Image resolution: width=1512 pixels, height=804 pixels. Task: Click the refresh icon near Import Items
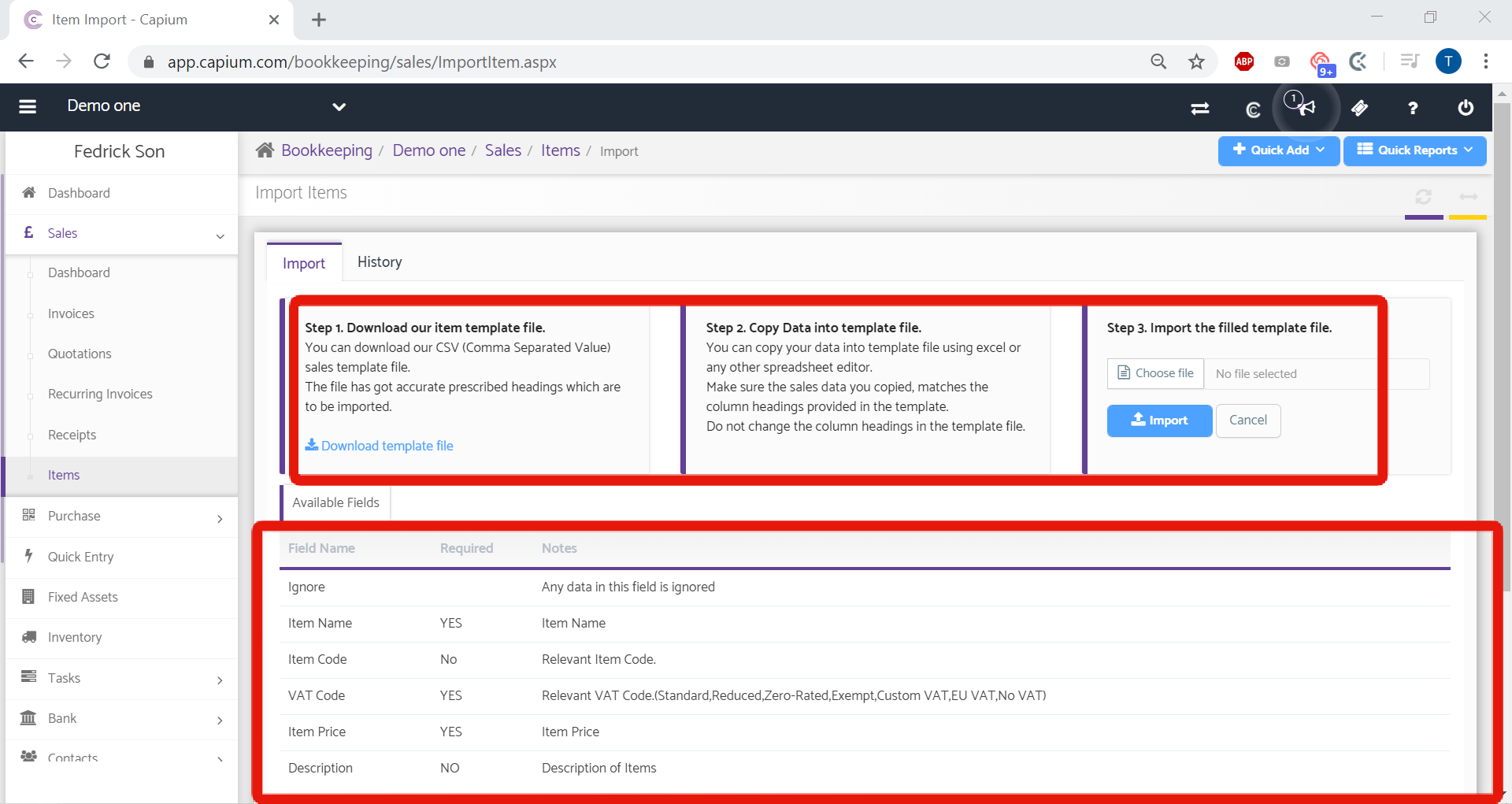click(x=1424, y=197)
